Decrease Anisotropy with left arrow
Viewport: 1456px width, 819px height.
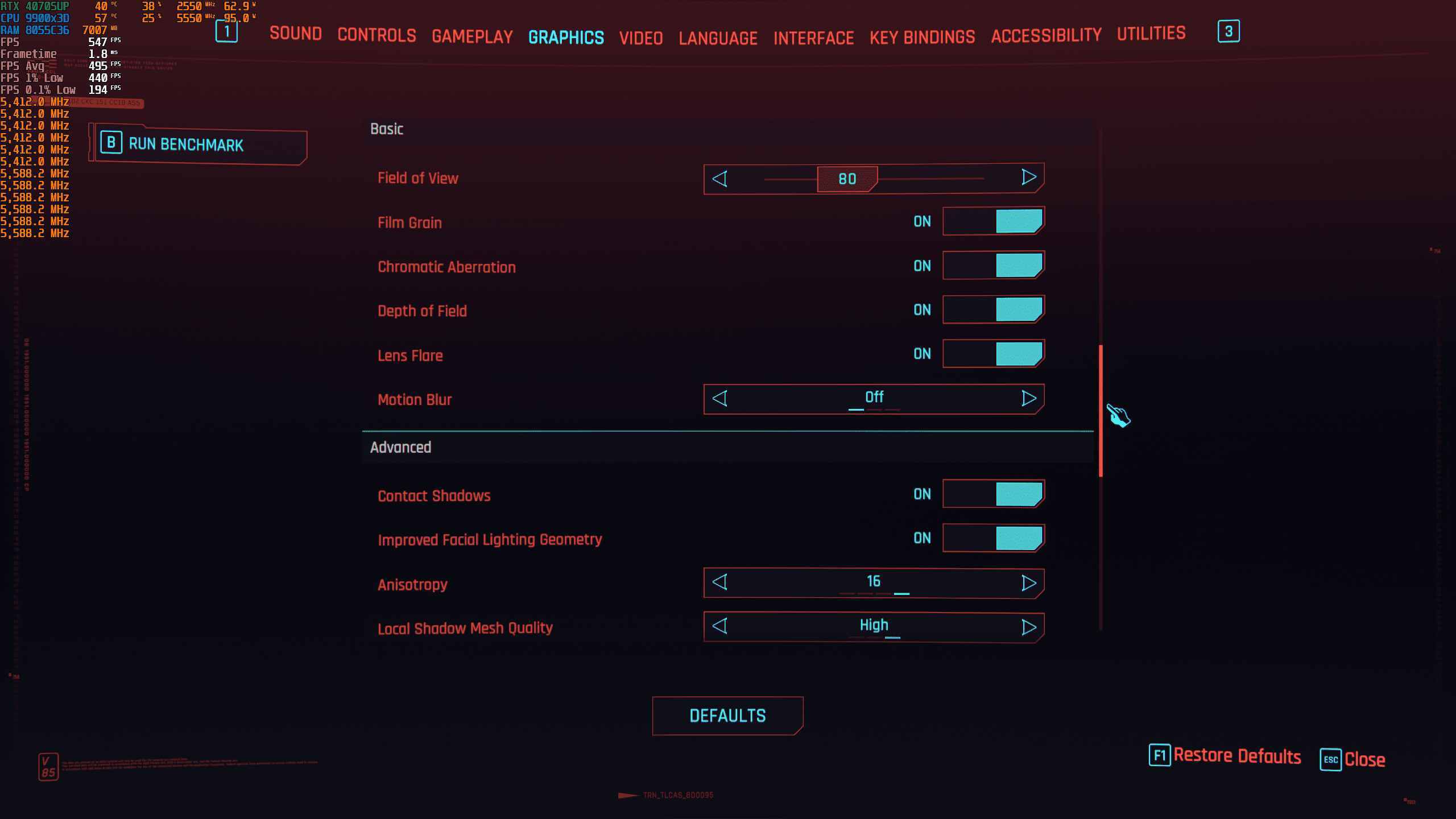(x=720, y=582)
